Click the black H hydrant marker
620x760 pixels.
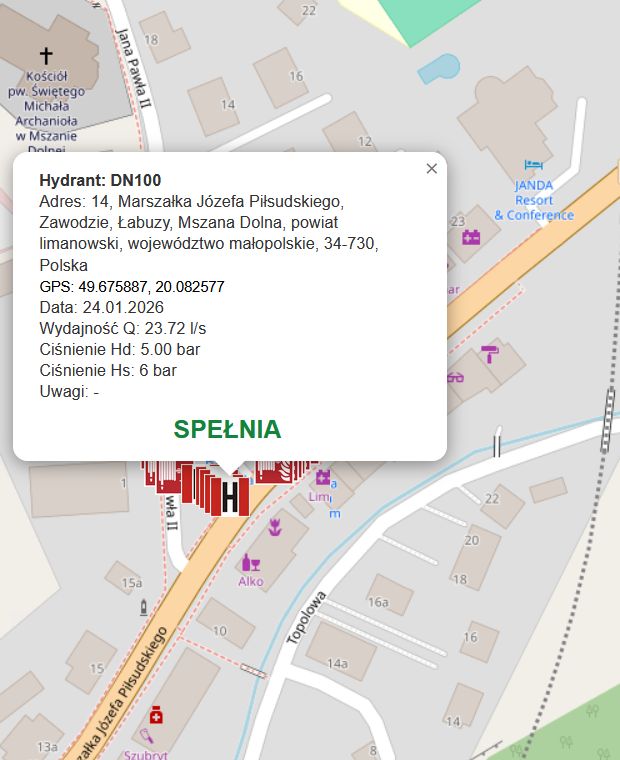[x=230, y=497]
